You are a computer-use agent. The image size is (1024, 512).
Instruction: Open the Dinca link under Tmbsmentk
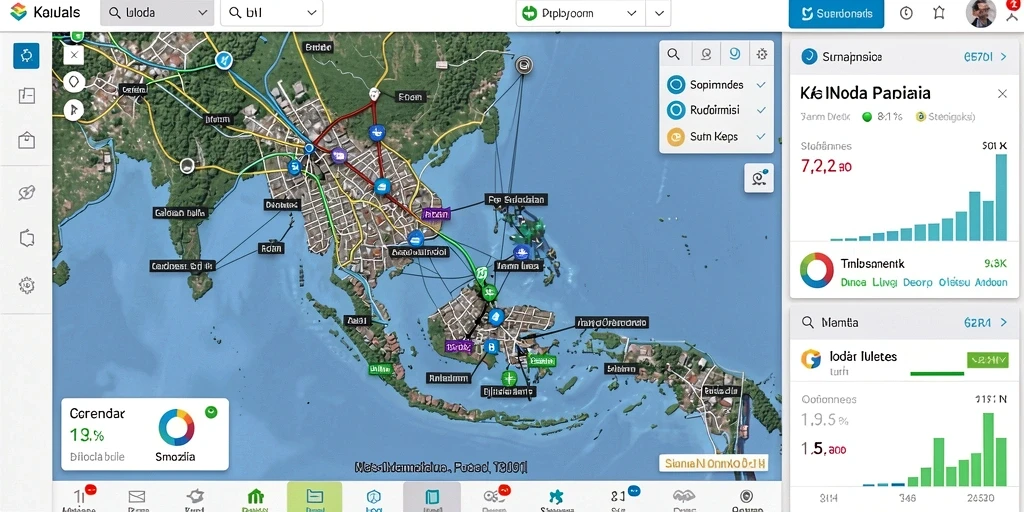click(853, 283)
